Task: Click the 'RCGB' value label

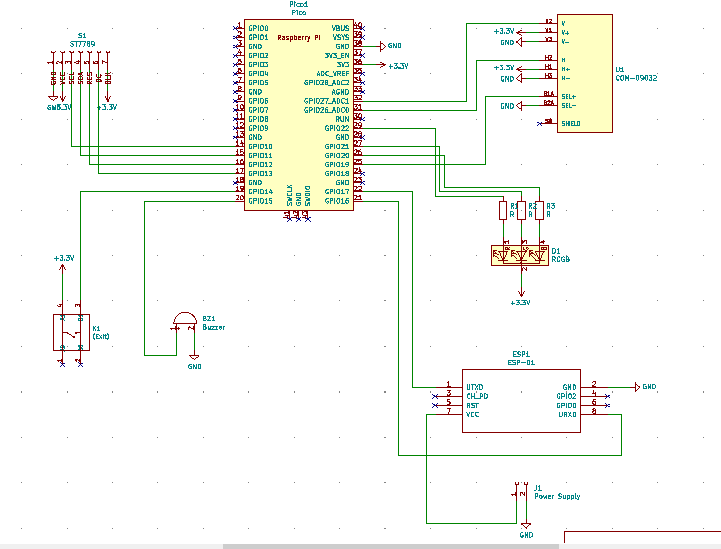Action: coord(561,259)
